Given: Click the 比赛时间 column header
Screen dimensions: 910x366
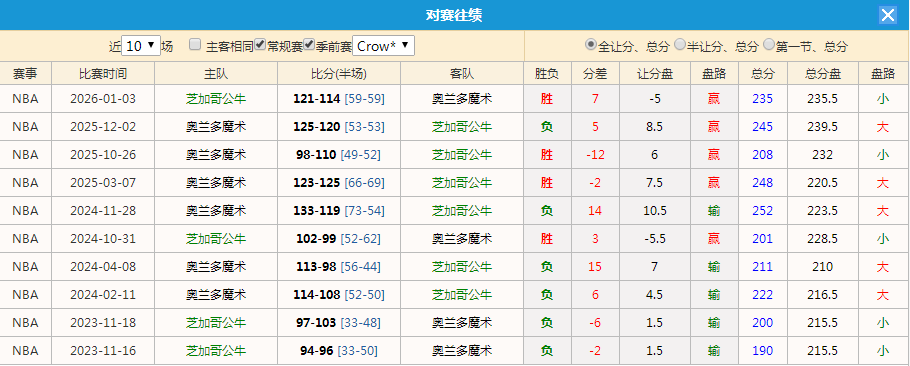Looking at the screenshot, I should [103, 74].
